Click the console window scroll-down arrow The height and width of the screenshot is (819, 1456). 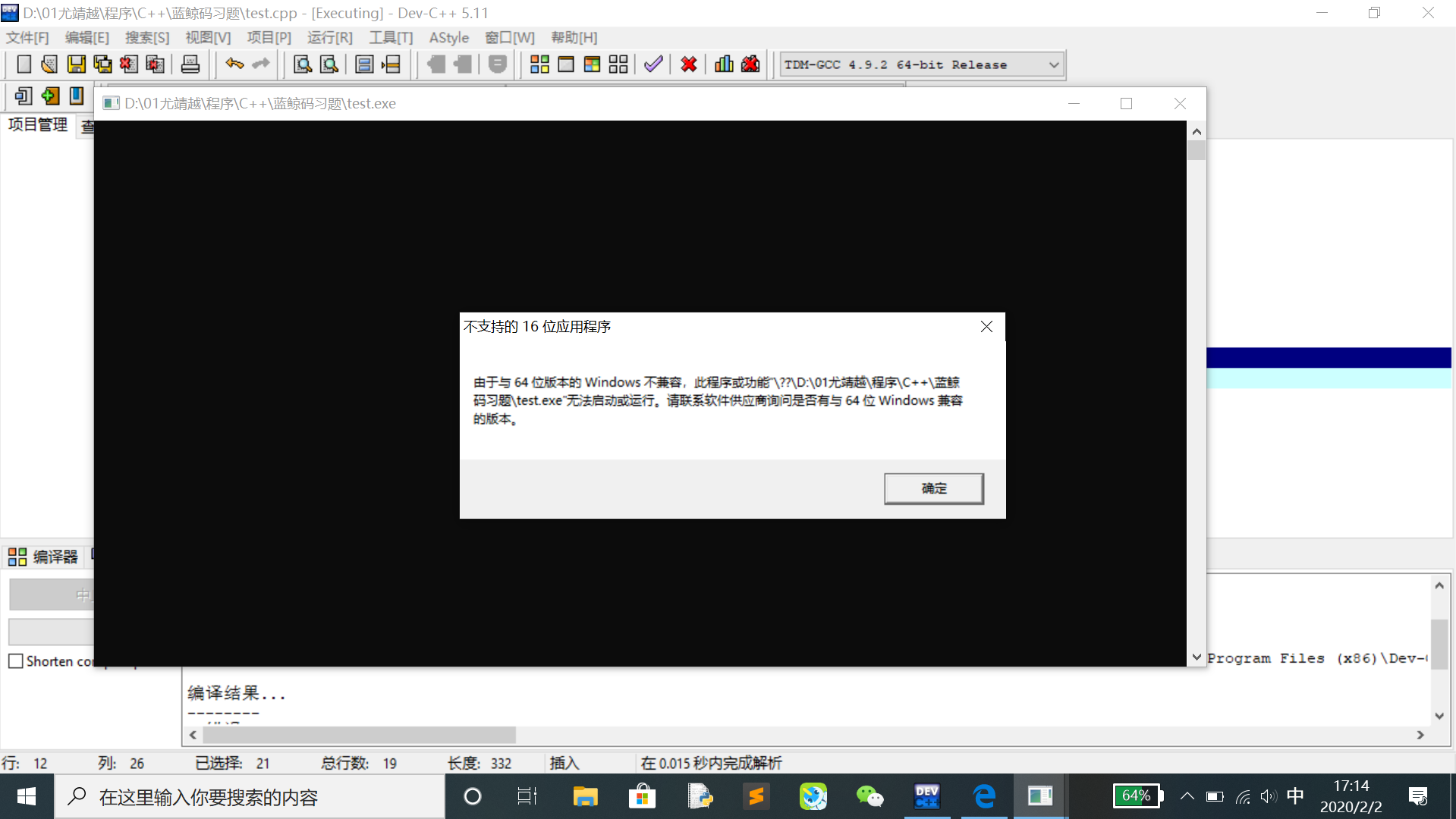[x=1197, y=657]
